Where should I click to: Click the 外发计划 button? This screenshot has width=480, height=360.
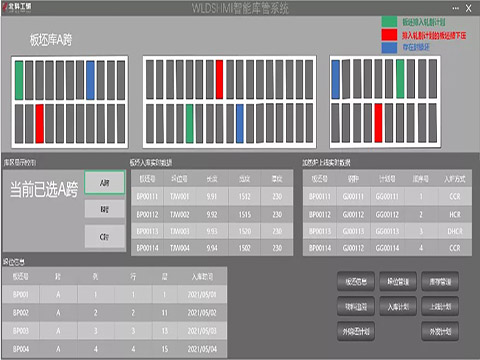point(440,331)
